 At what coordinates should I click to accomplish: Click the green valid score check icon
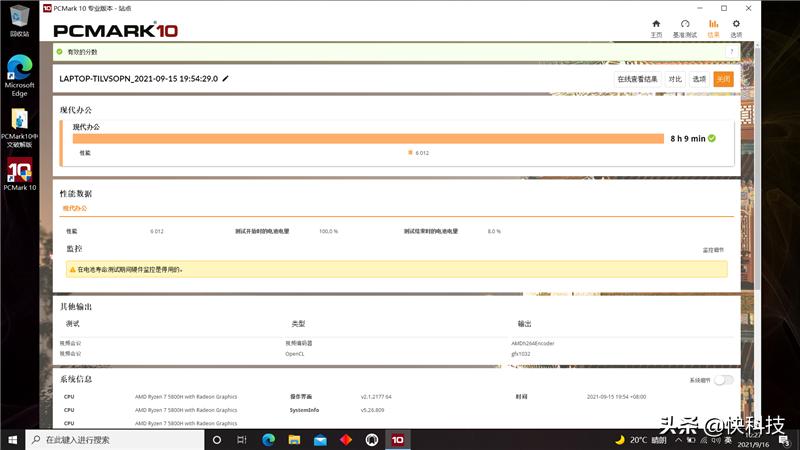point(60,52)
